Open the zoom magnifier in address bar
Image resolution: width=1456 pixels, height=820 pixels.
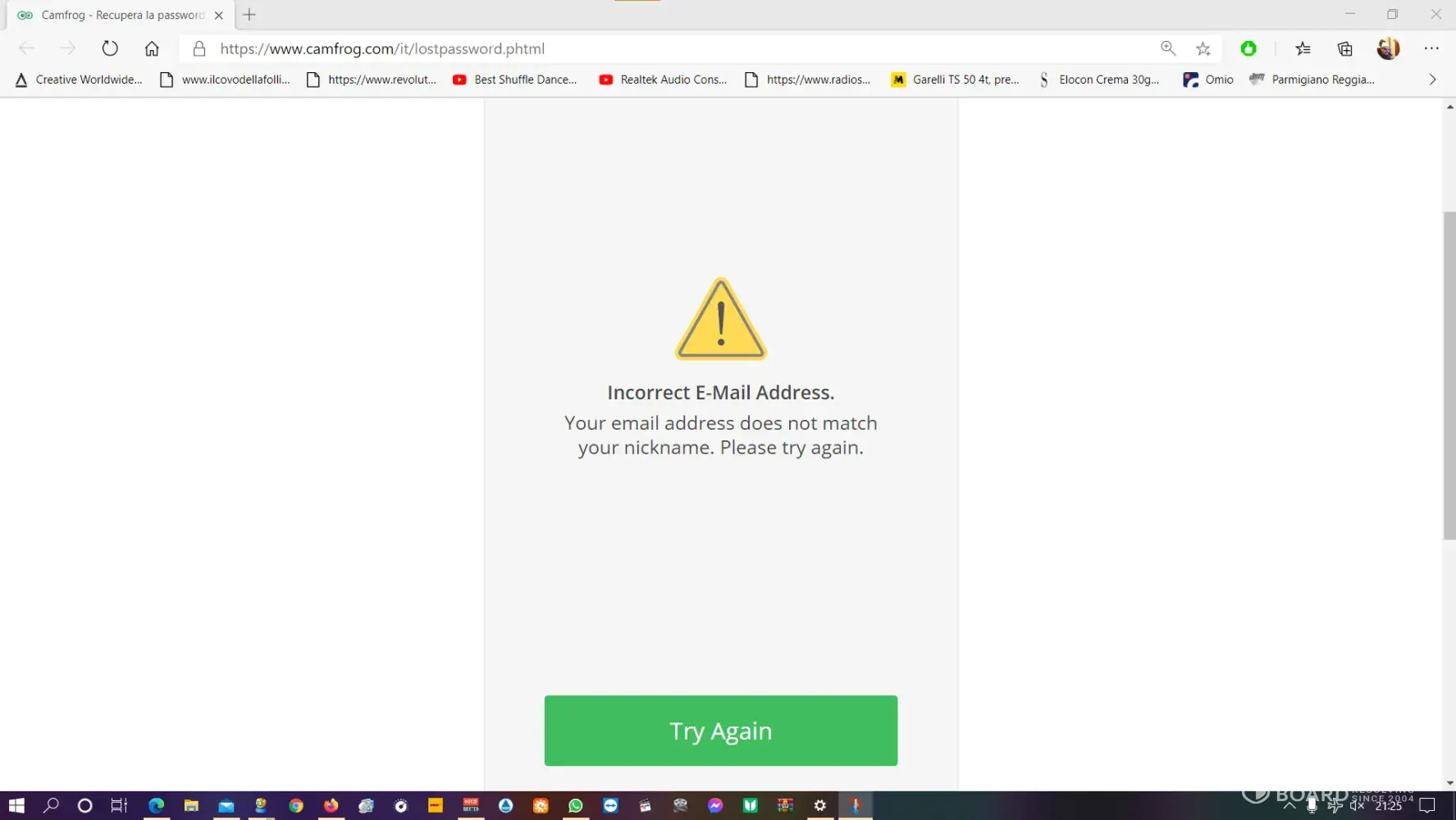pyautogui.click(x=1168, y=48)
